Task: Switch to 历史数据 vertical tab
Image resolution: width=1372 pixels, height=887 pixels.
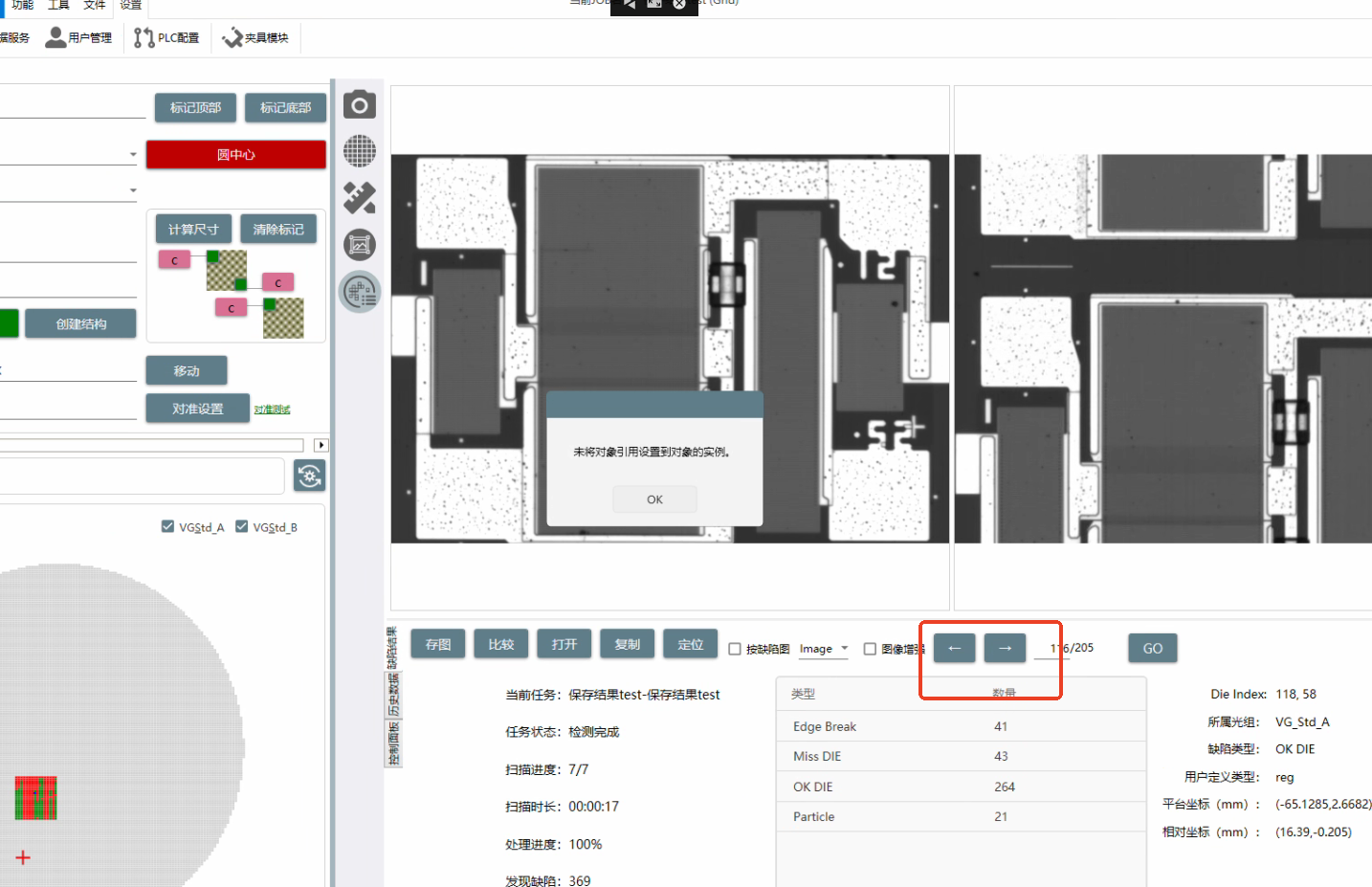Action: 392,695
